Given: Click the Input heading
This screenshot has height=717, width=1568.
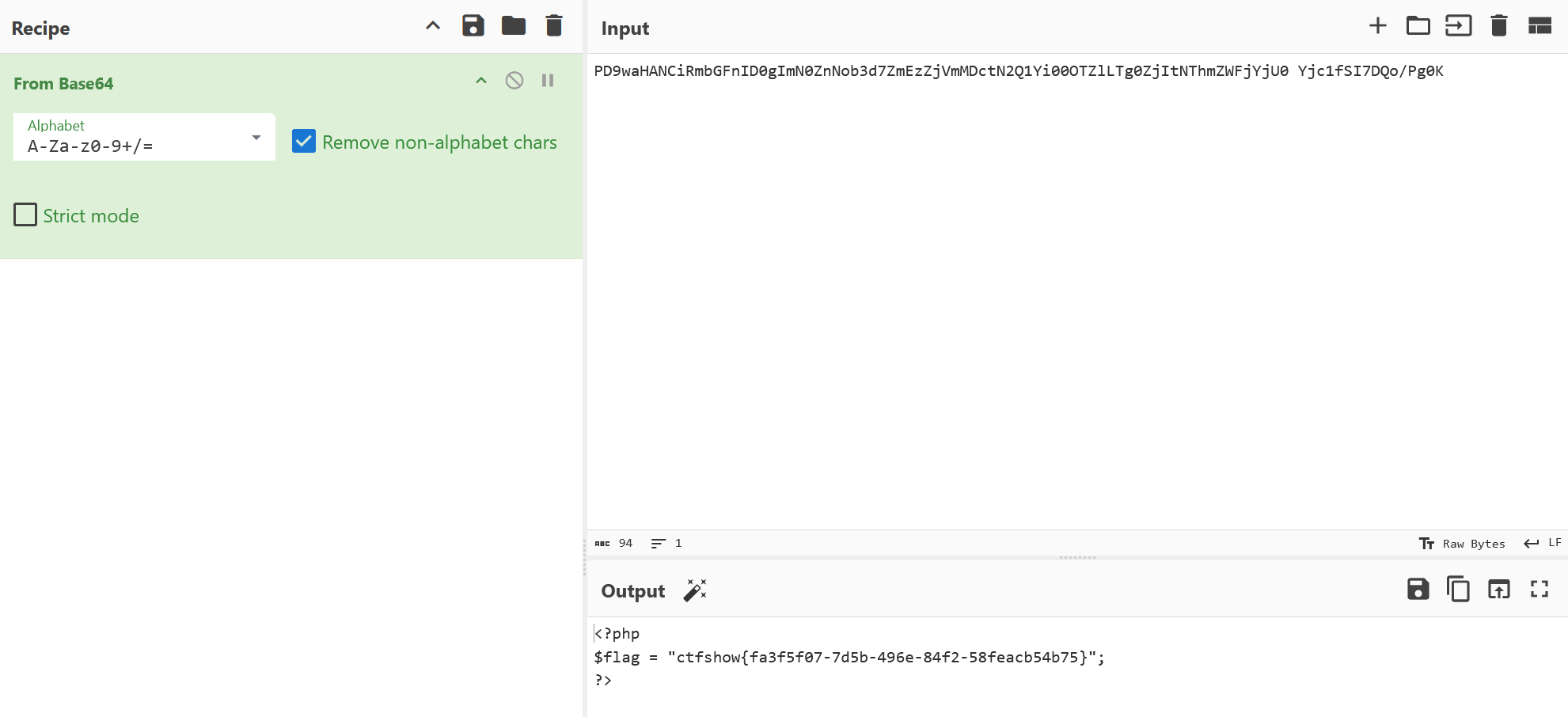Looking at the screenshot, I should [625, 28].
